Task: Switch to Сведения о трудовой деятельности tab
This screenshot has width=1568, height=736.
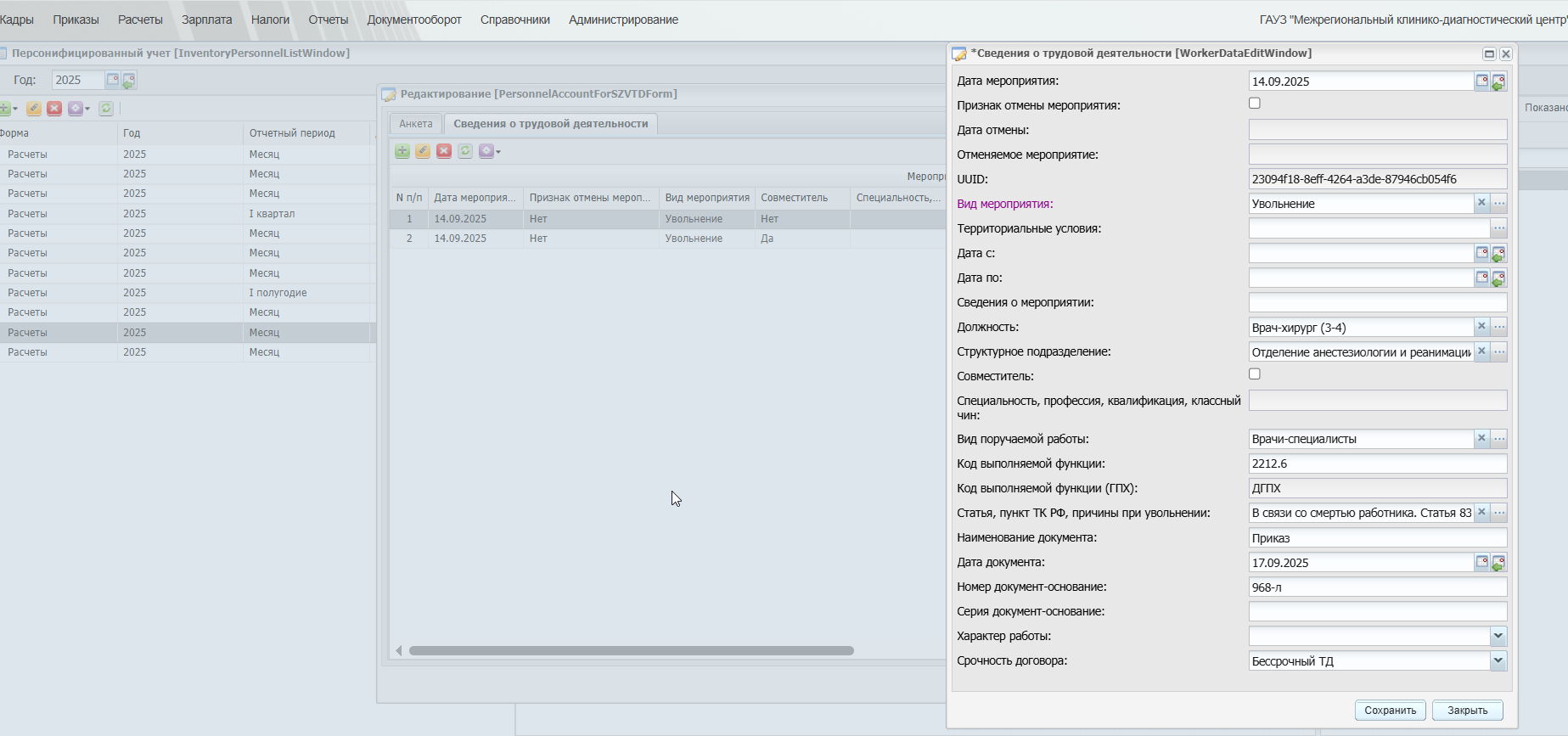Action: tap(551, 124)
